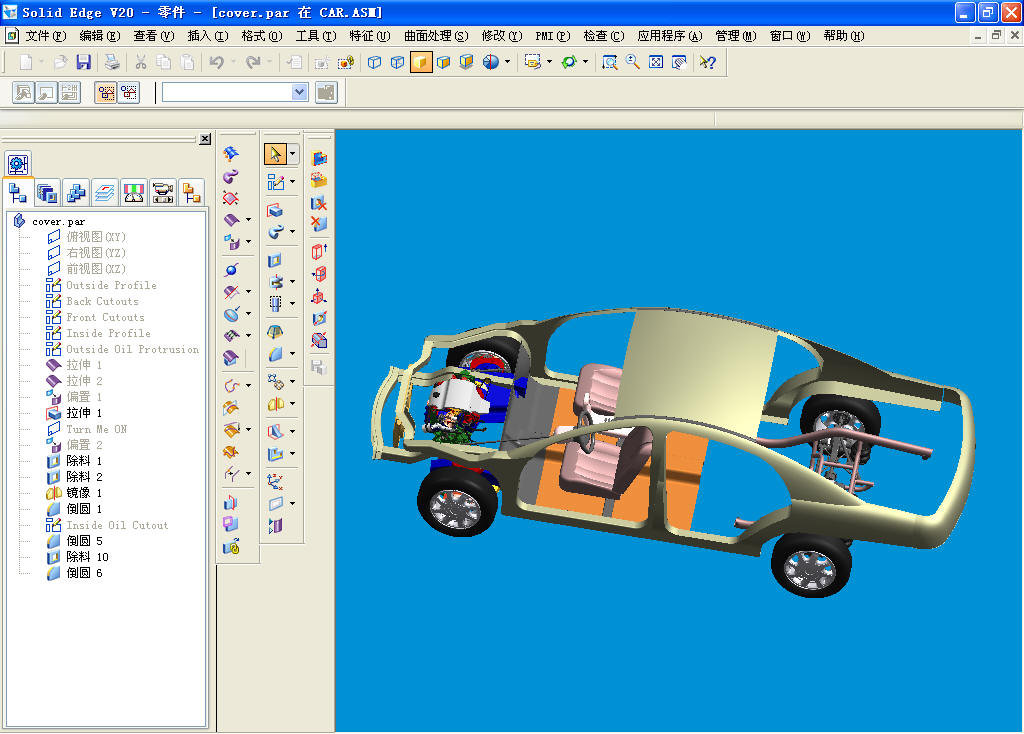Click the Zoom magnifier icon
1024x734 pixels.
coord(632,62)
